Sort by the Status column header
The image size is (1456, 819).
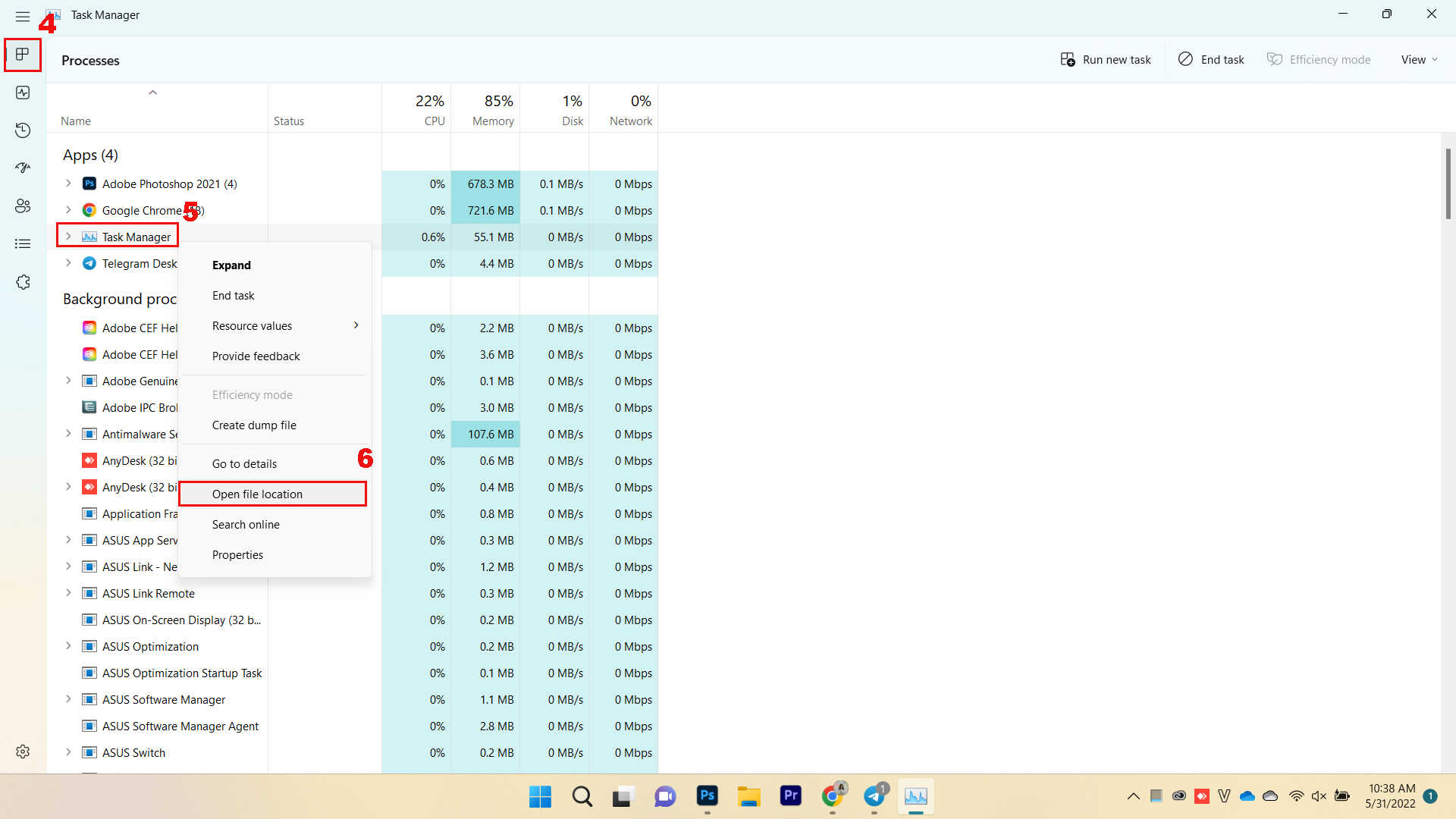click(325, 108)
